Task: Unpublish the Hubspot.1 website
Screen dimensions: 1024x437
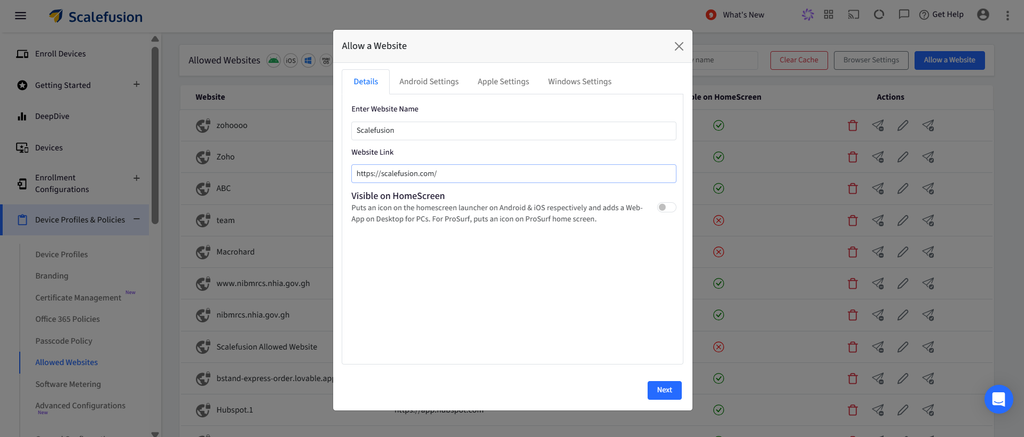Action: click(878, 410)
